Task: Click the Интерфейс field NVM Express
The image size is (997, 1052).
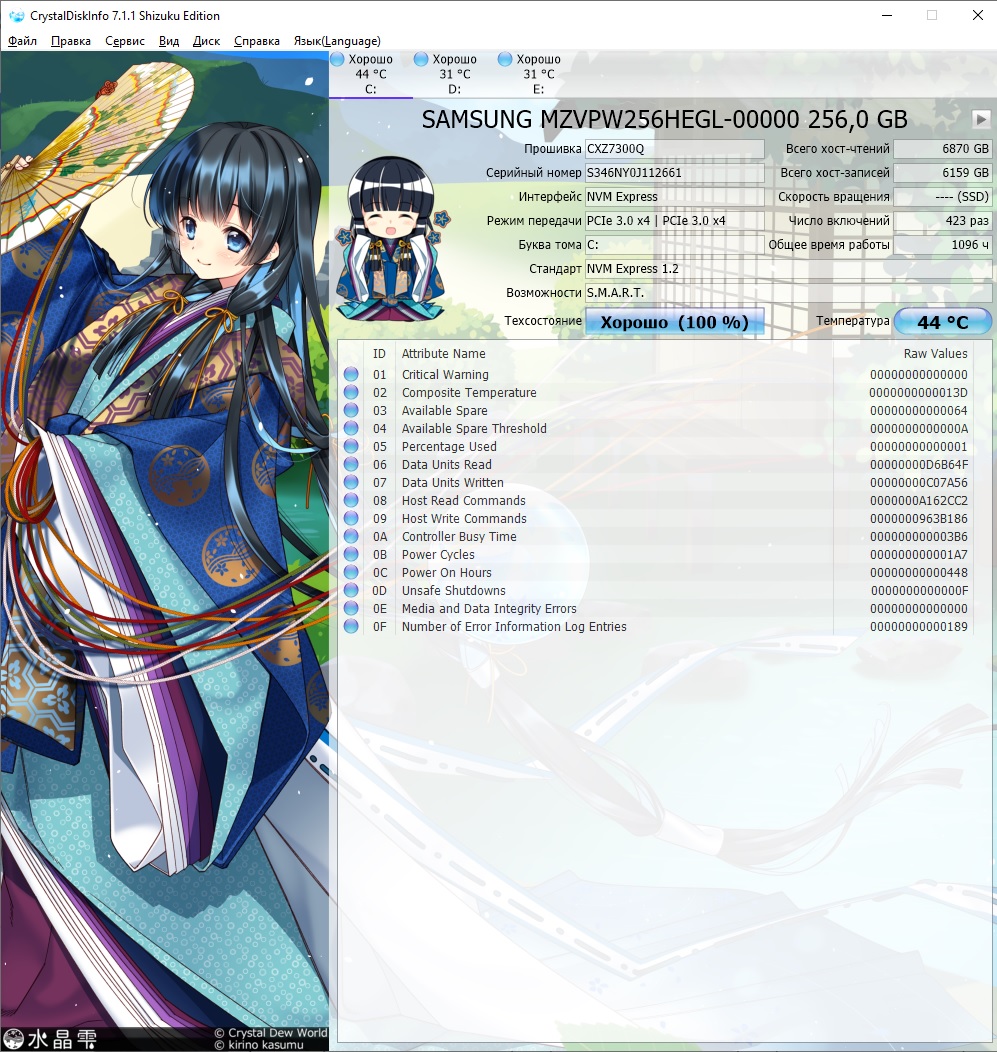Action: point(675,197)
